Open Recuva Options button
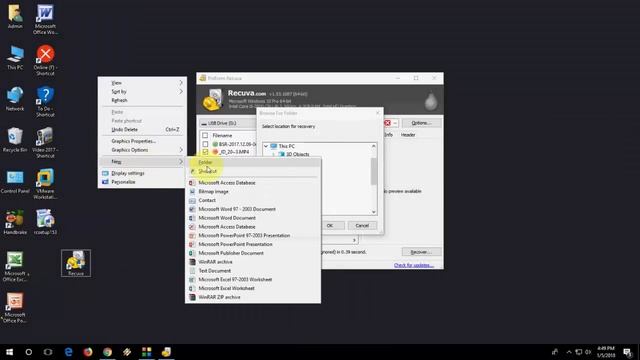The image size is (640, 360). 421,123
